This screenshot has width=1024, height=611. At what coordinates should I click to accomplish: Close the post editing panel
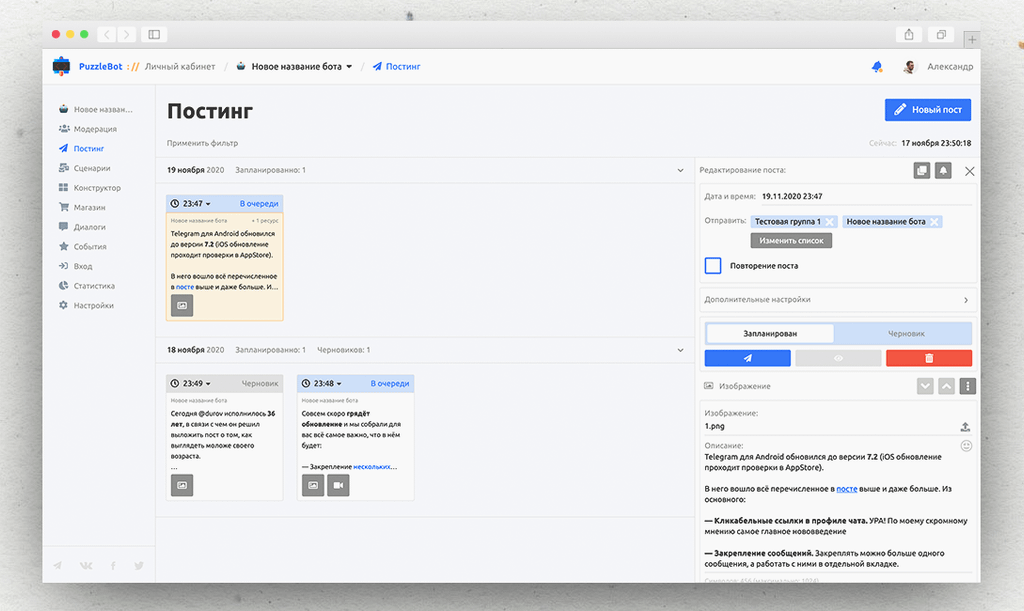coord(970,171)
